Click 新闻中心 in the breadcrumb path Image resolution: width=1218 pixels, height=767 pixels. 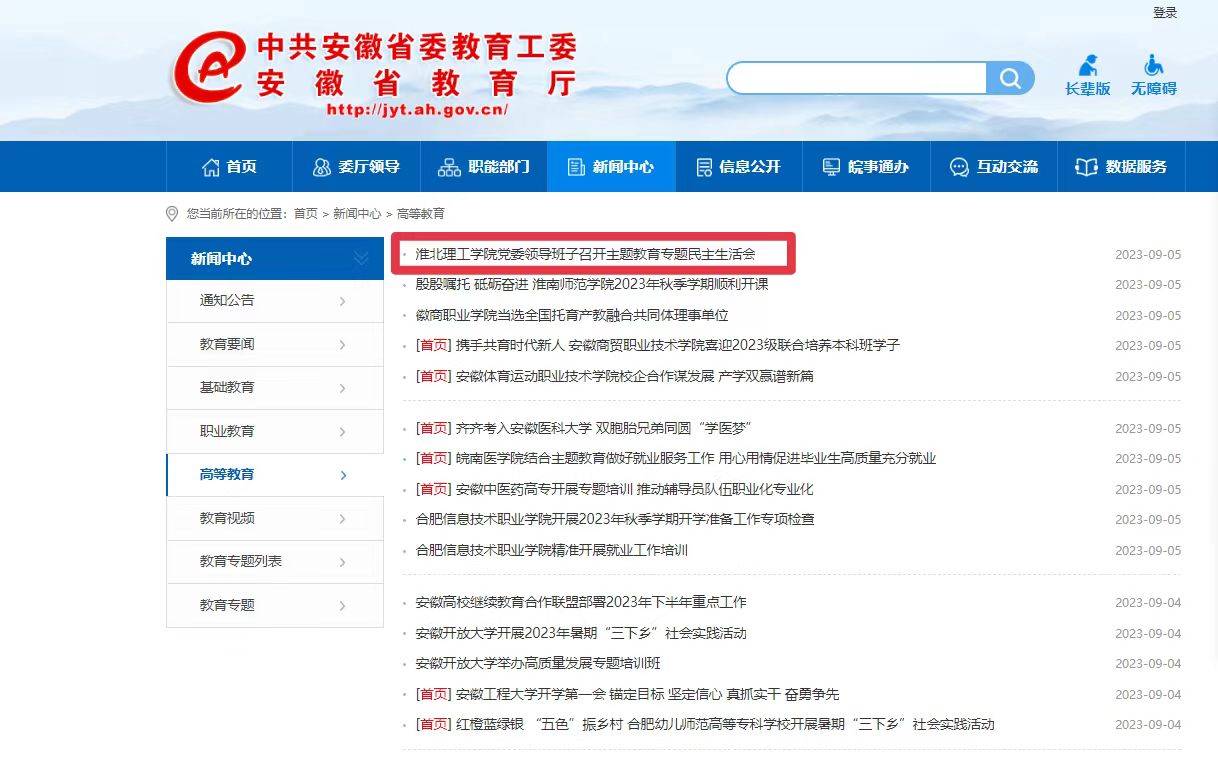coord(356,214)
